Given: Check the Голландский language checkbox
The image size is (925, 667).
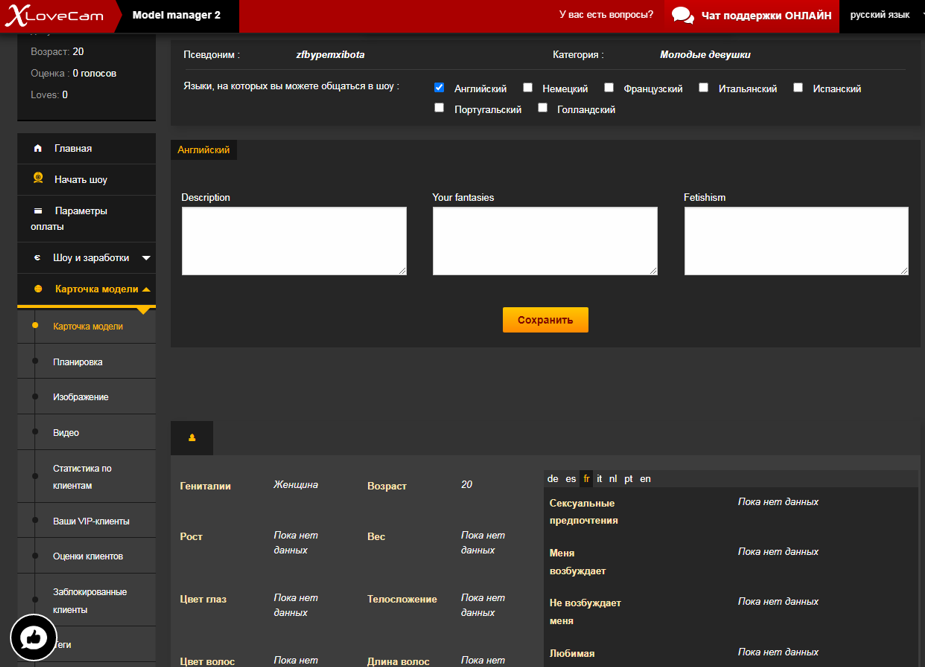Looking at the screenshot, I should pos(543,108).
